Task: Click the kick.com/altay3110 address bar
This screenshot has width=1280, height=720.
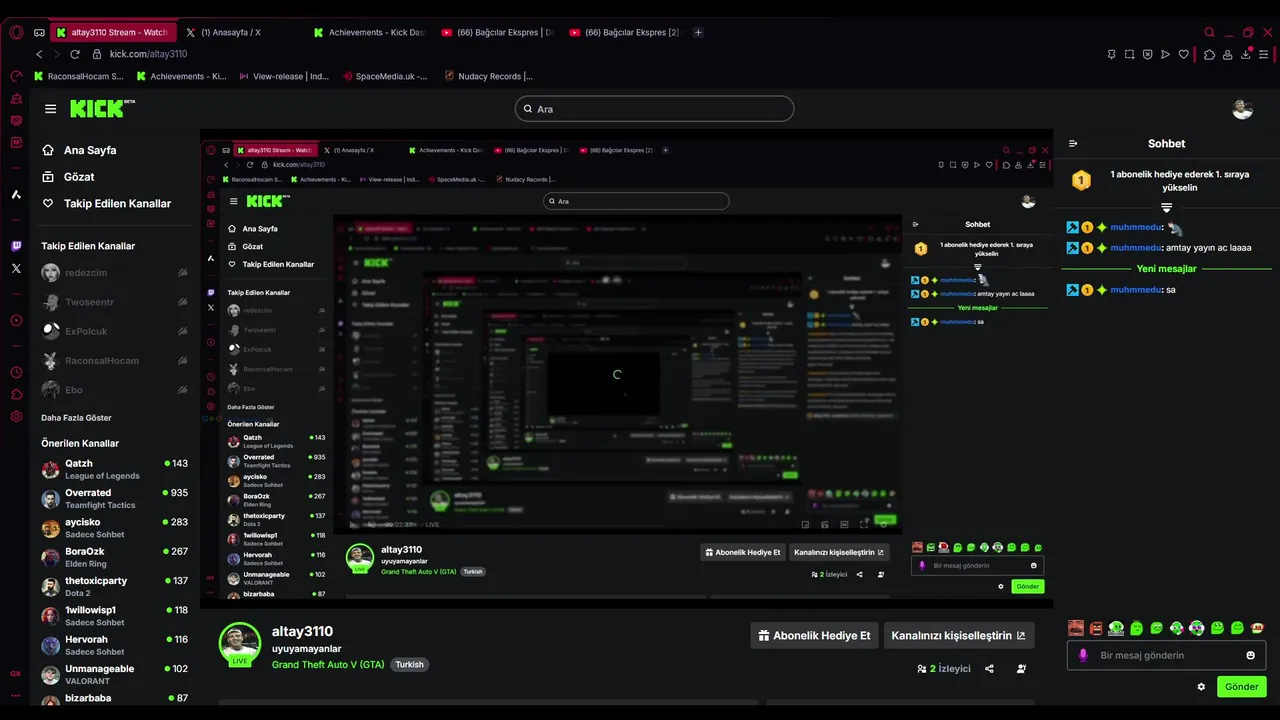Action: pos(148,54)
